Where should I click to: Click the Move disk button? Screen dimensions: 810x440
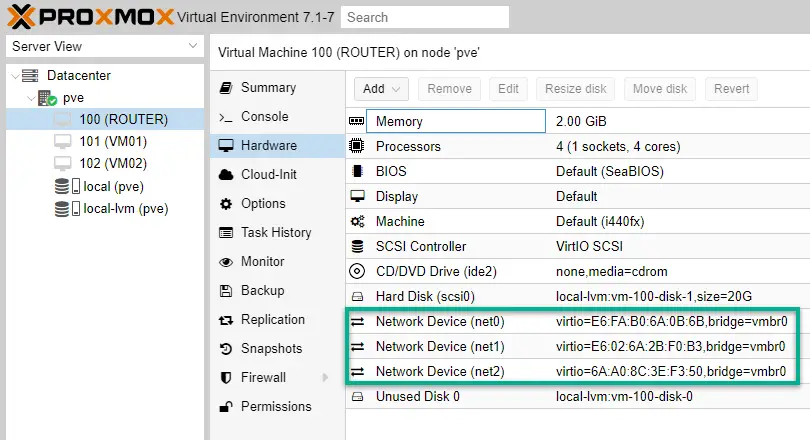coord(660,89)
